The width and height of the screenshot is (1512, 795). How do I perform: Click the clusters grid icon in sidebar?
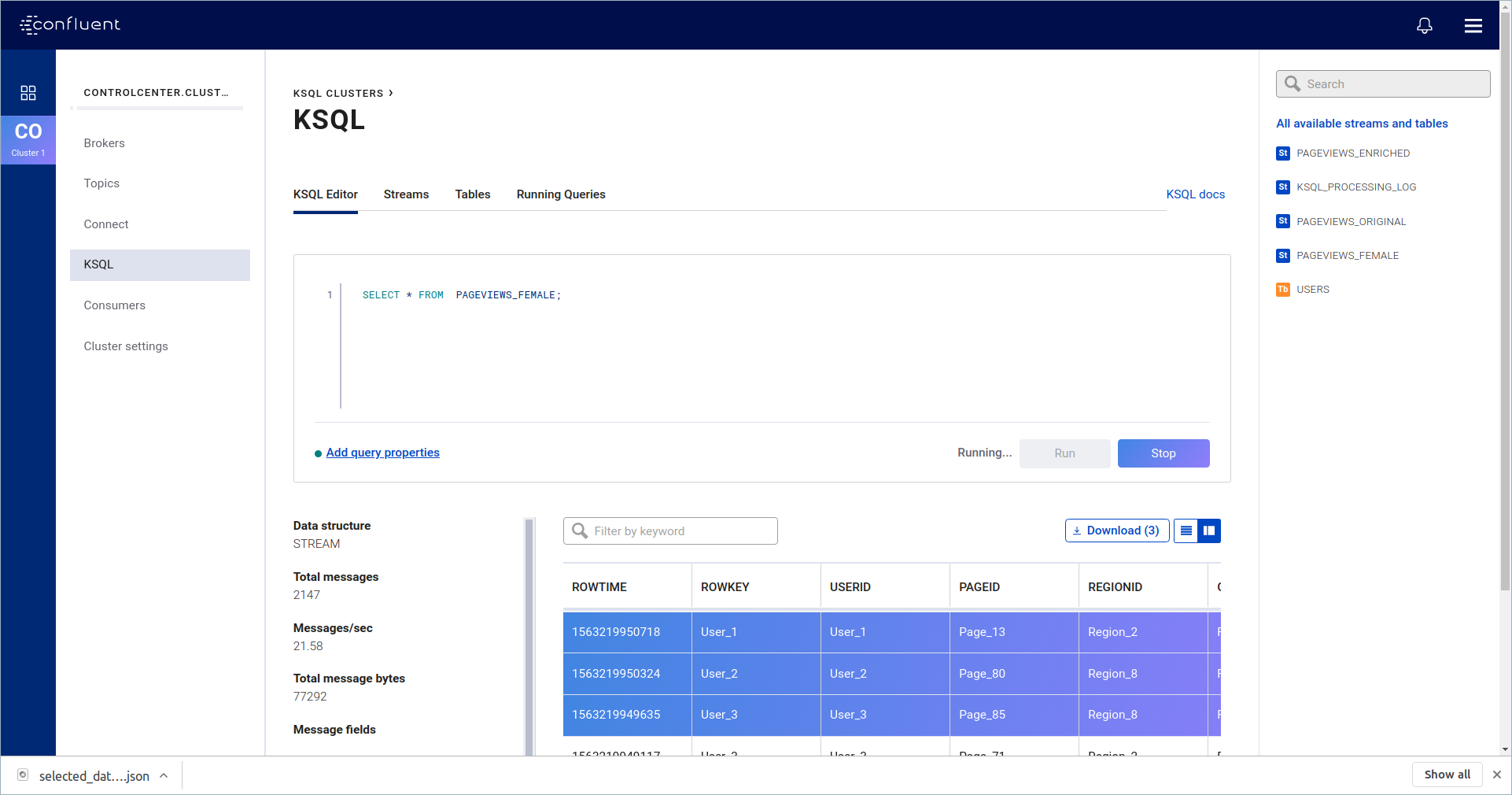(28, 93)
